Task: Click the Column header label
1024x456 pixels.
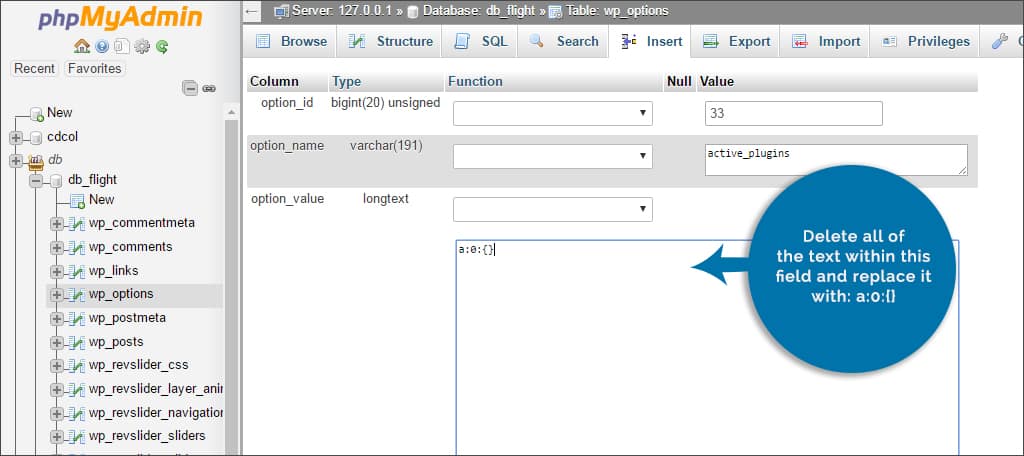Action: [274, 82]
